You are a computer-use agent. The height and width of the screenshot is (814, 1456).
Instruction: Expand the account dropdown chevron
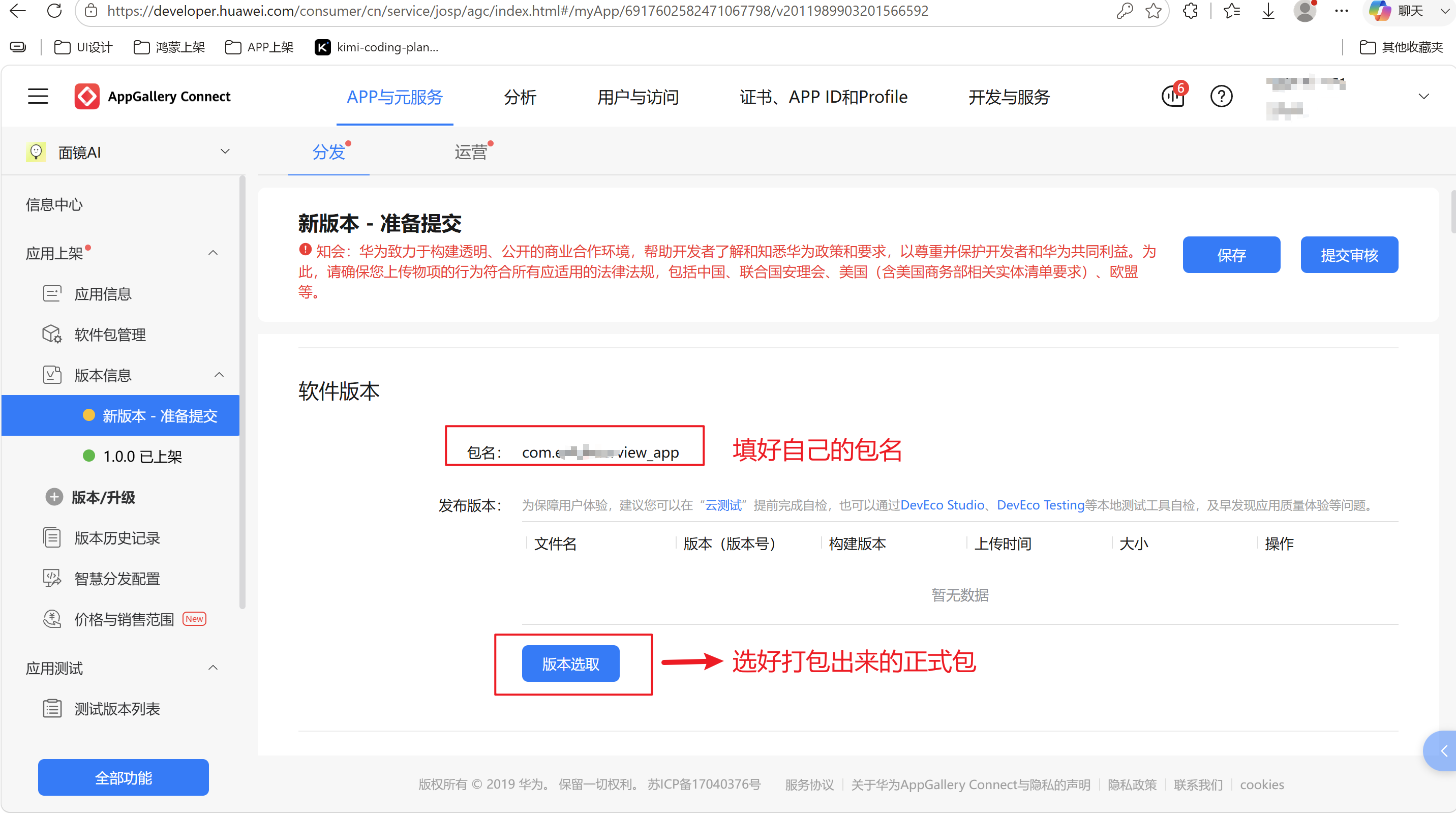coord(1424,96)
